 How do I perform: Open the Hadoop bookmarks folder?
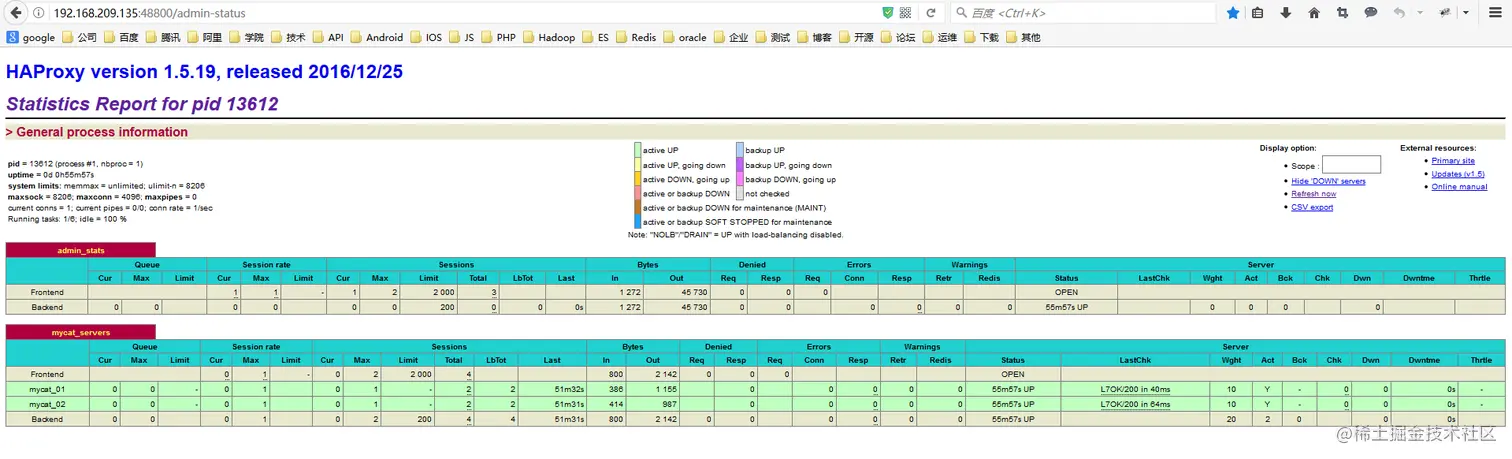pyautogui.click(x=549, y=37)
